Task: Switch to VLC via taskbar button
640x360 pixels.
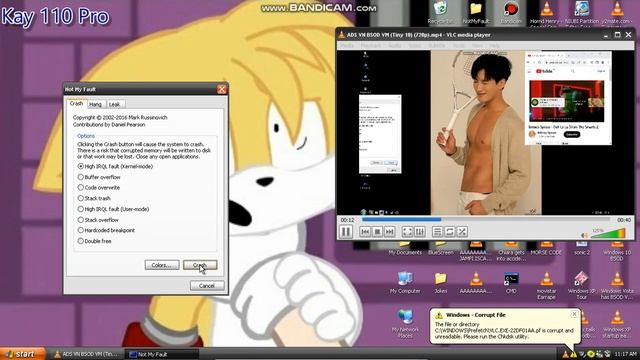Action: tap(86, 354)
